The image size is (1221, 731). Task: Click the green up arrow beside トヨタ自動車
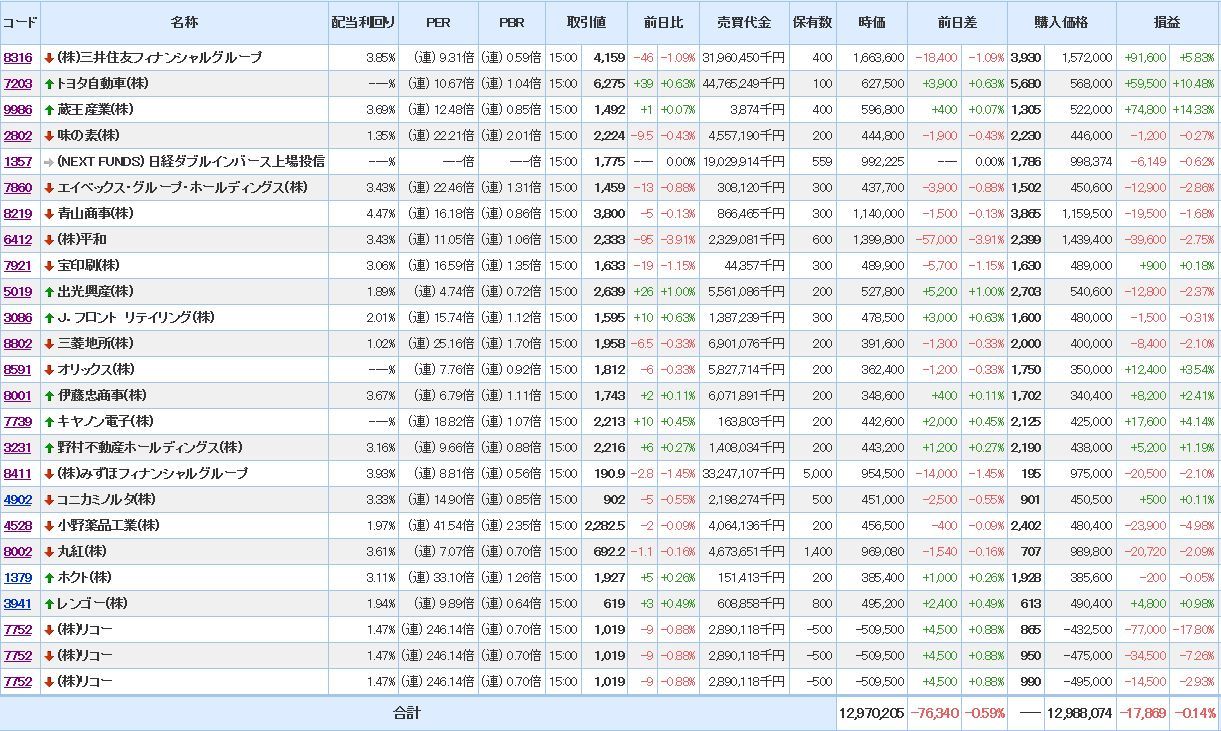coord(48,84)
